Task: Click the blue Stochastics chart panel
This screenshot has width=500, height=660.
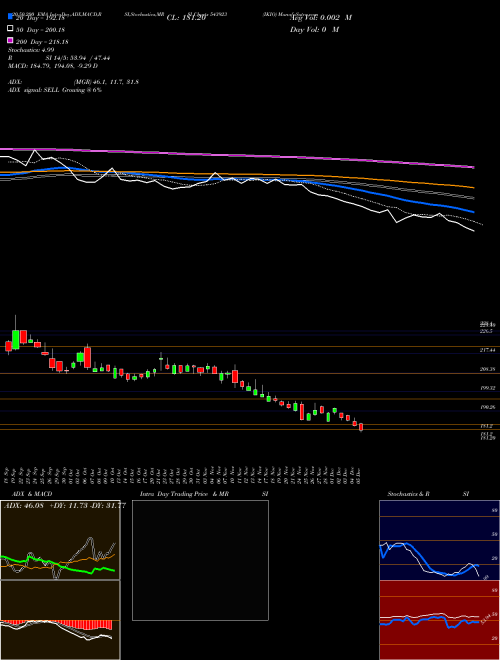Action: pyautogui.click(x=439, y=540)
